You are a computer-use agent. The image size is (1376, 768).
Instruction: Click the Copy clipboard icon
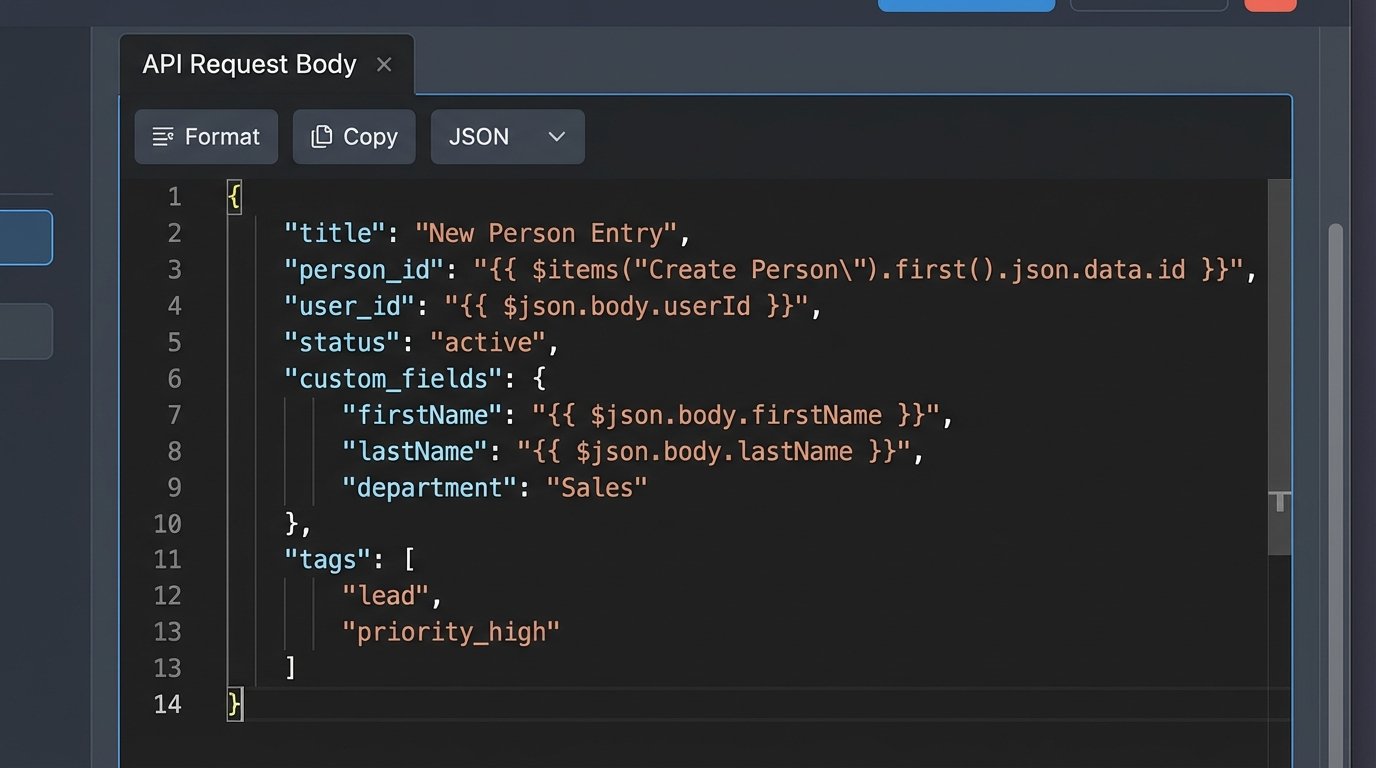(x=321, y=137)
